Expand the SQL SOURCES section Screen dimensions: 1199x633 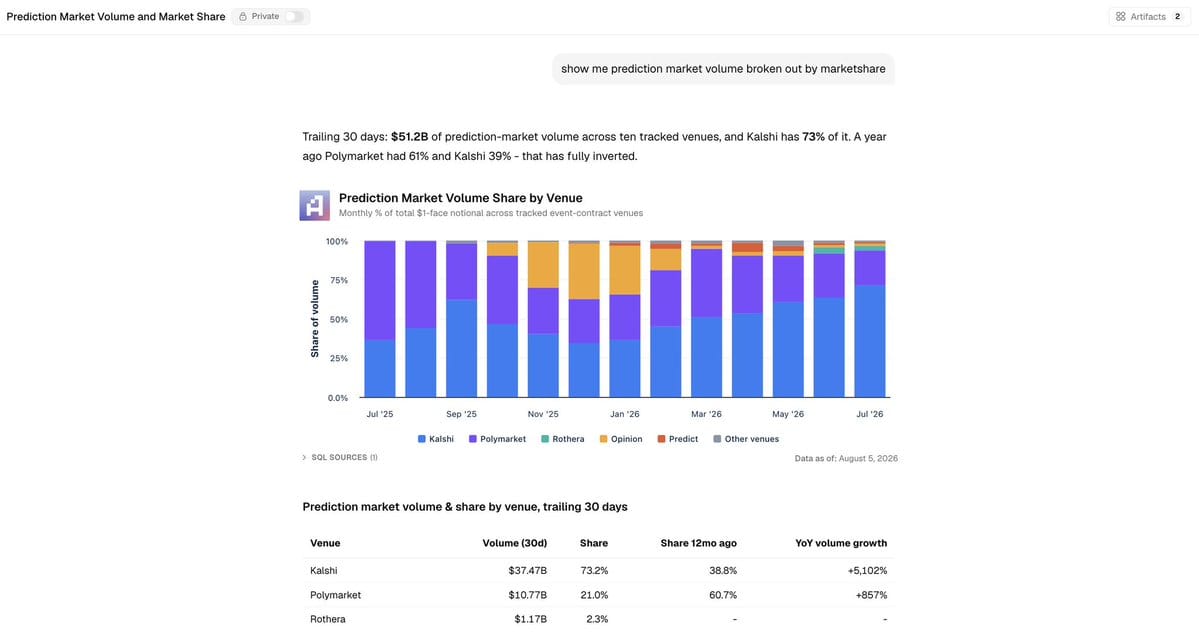(340, 457)
